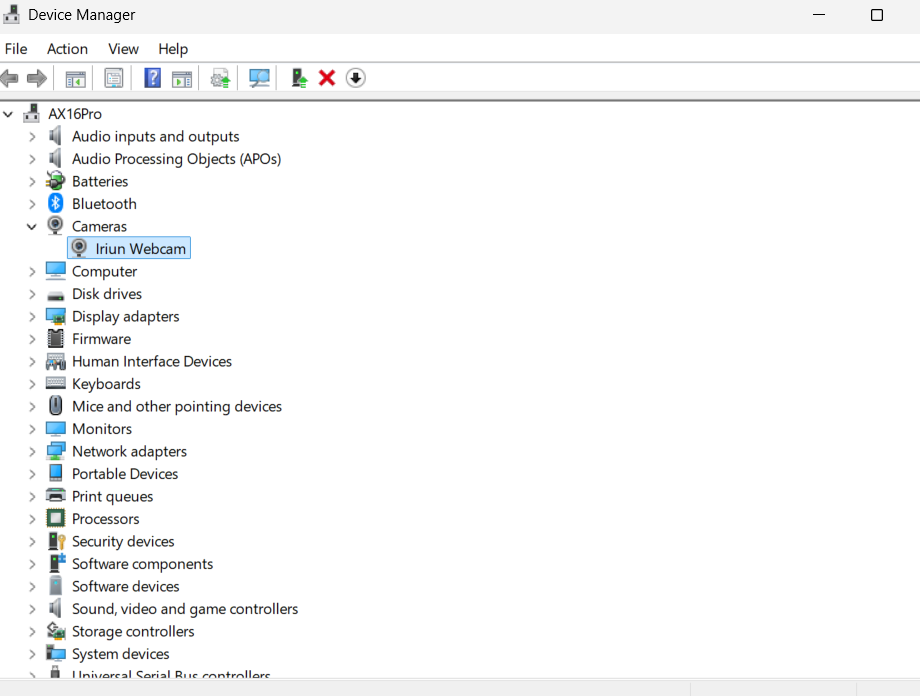Click the Update device driver toolbar icon

pos(221,78)
